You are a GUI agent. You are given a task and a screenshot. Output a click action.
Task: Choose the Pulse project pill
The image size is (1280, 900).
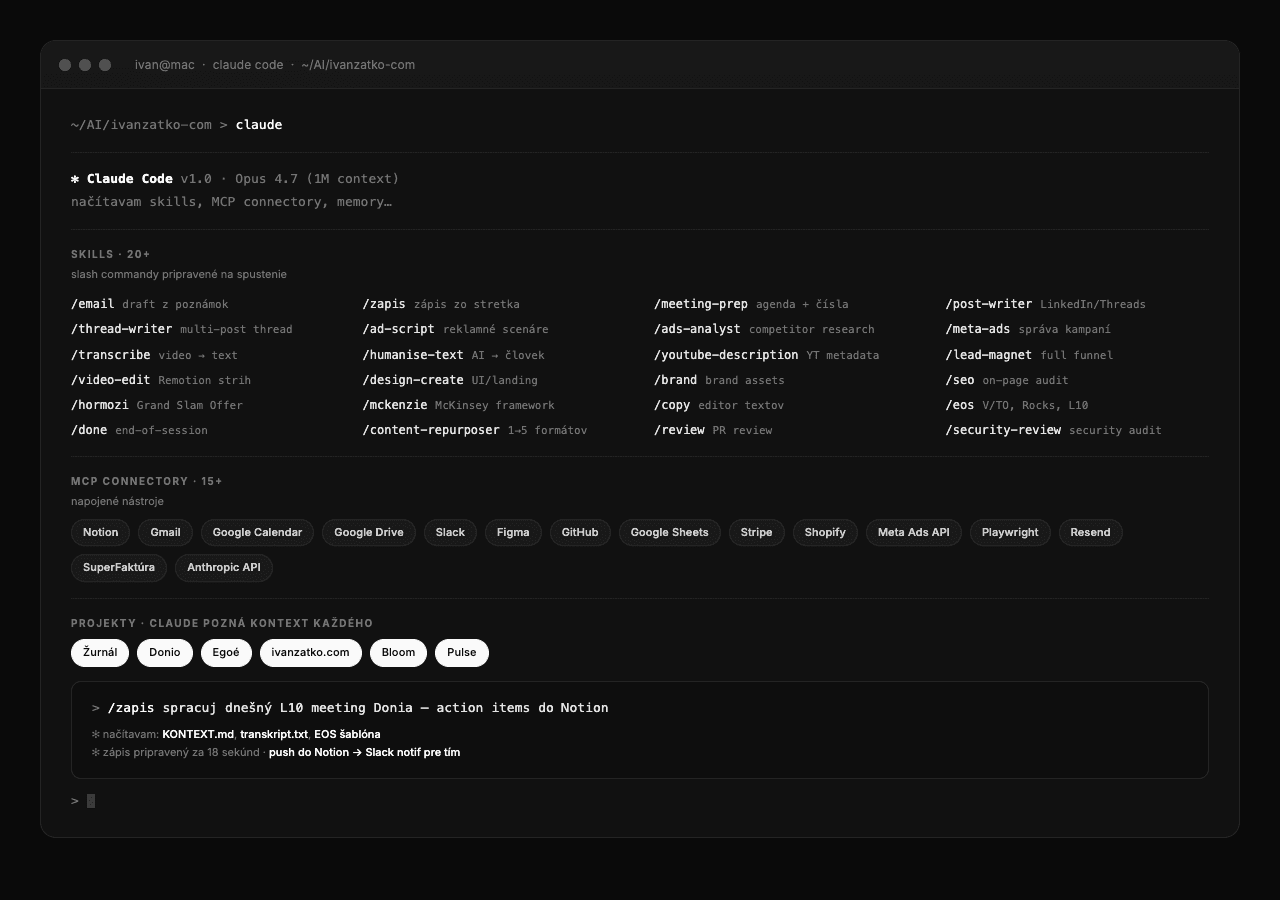click(x=461, y=652)
